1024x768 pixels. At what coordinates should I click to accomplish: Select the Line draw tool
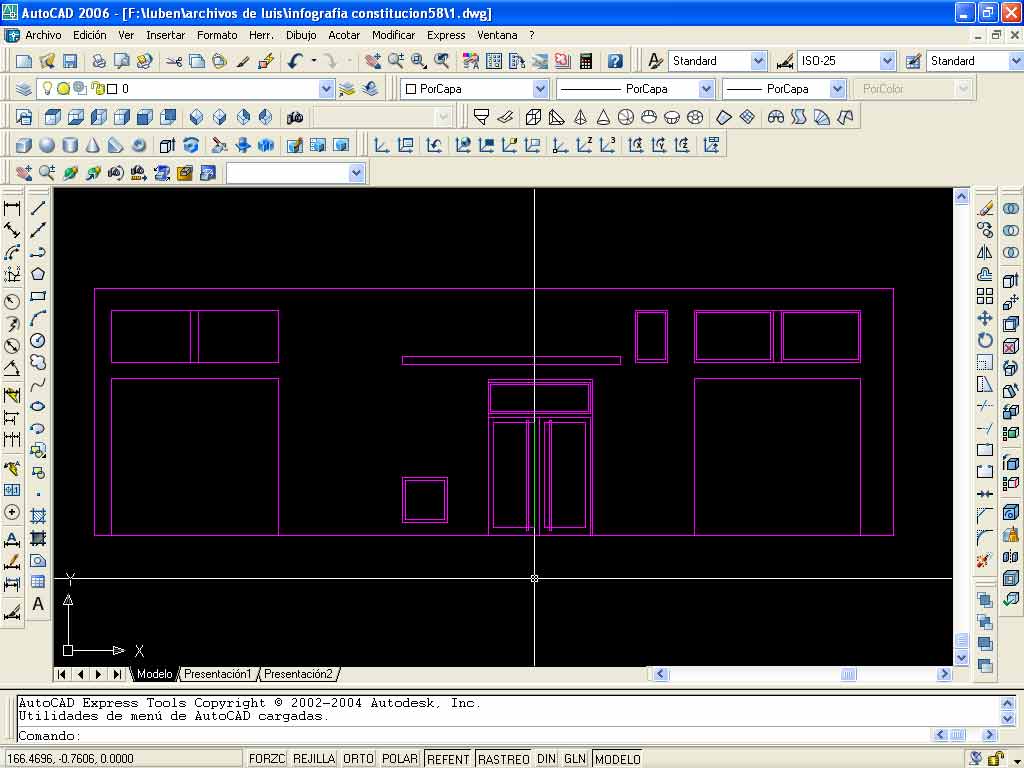[38, 208]
